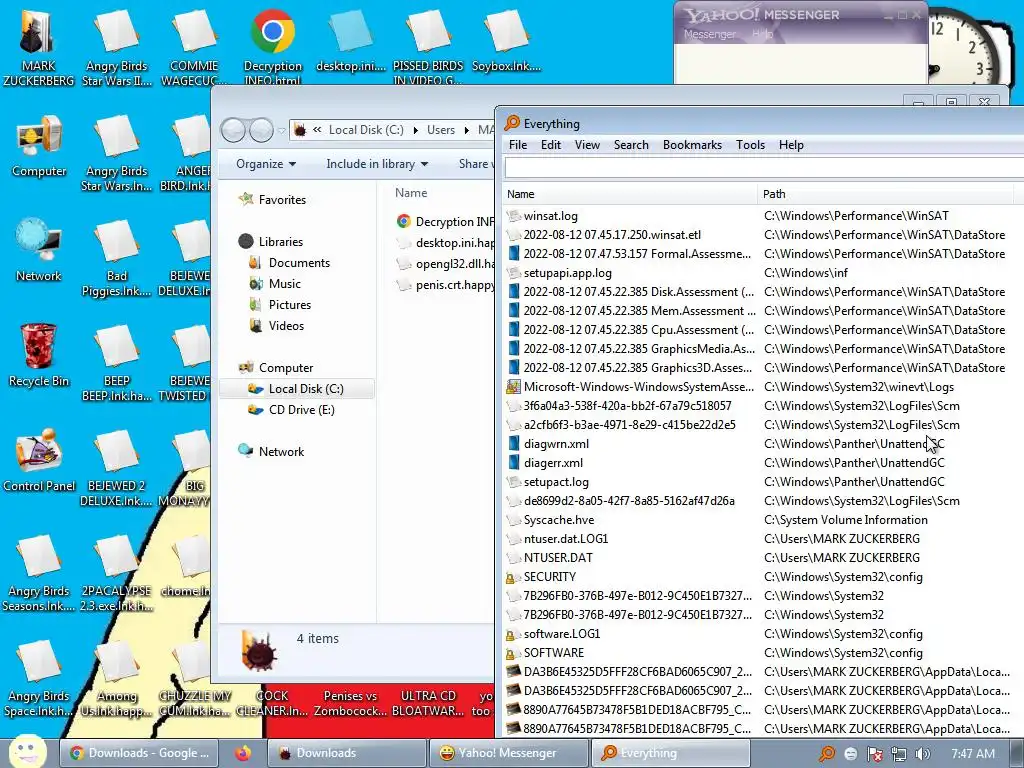Open the File menu in Everything
Image resolution: width=1024 pixels, height=768 pixels.
pos(518,145)
